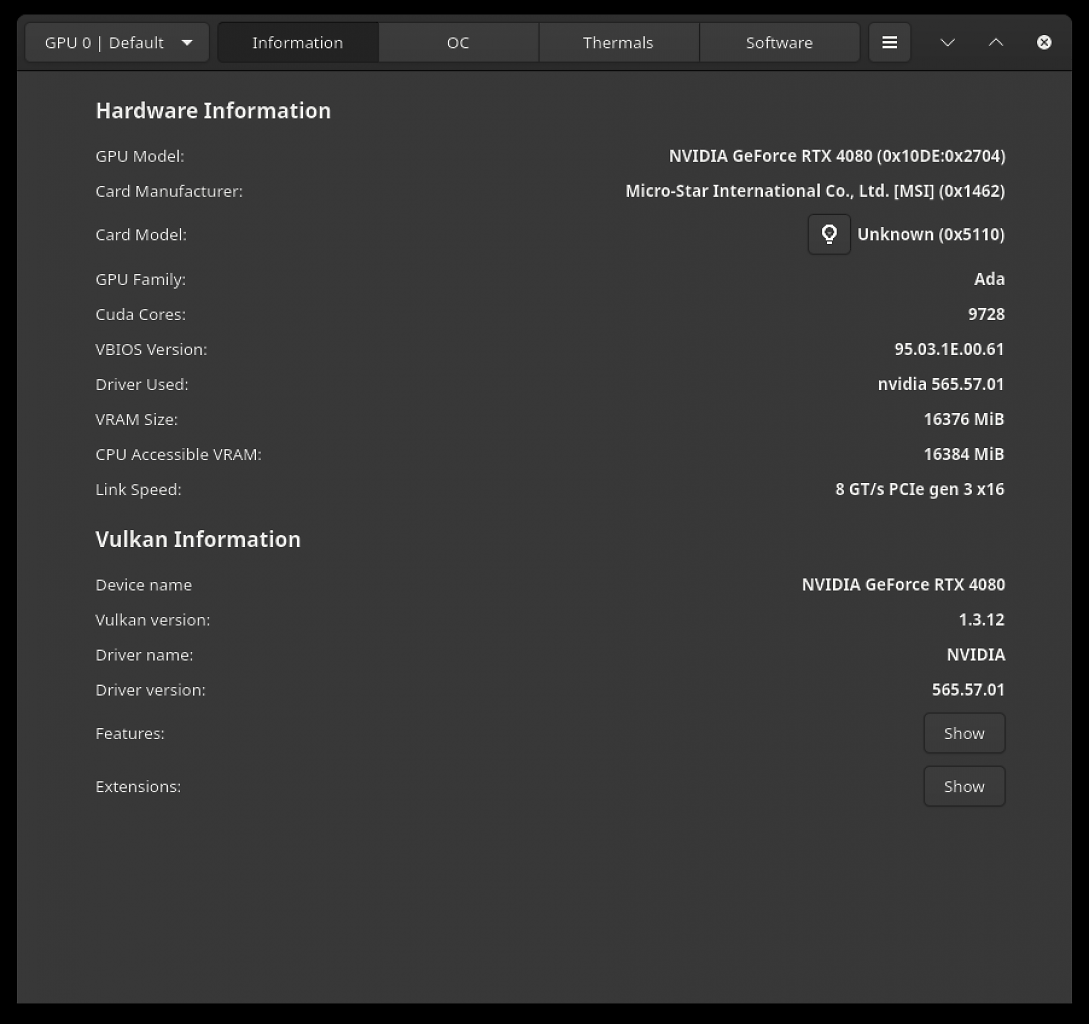
Task: Show the Vulkan Extensions list
Action: pyautogui.click(x=964, y=786)
